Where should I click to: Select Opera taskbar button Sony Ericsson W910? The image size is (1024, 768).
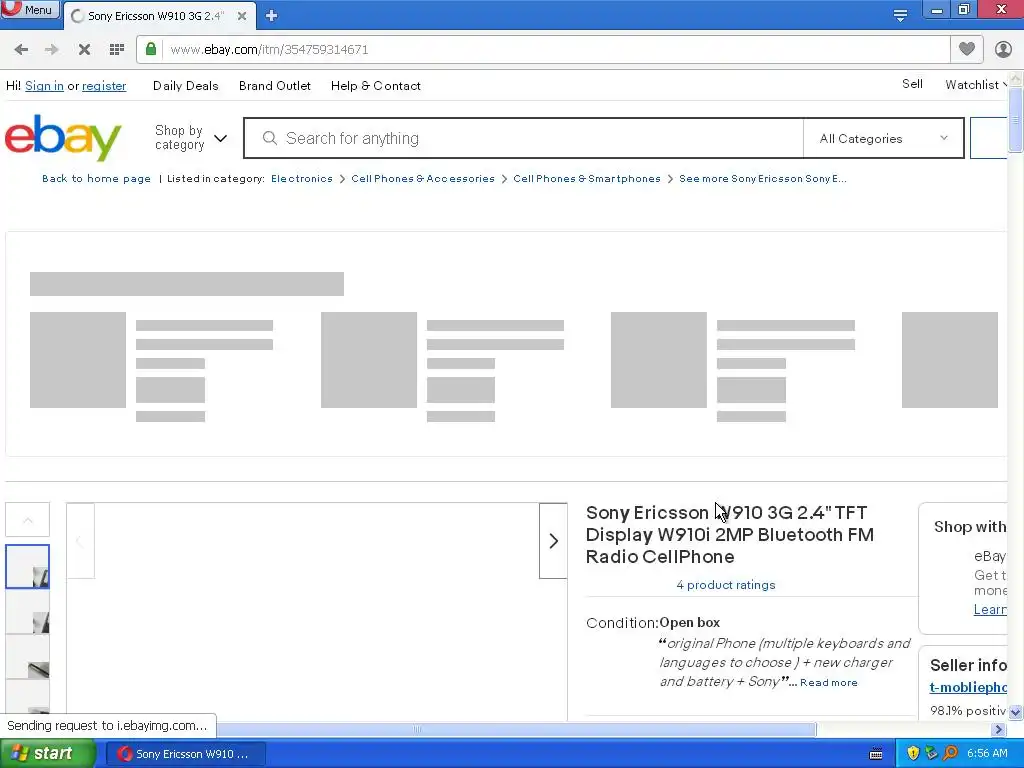tap(185, 754)
